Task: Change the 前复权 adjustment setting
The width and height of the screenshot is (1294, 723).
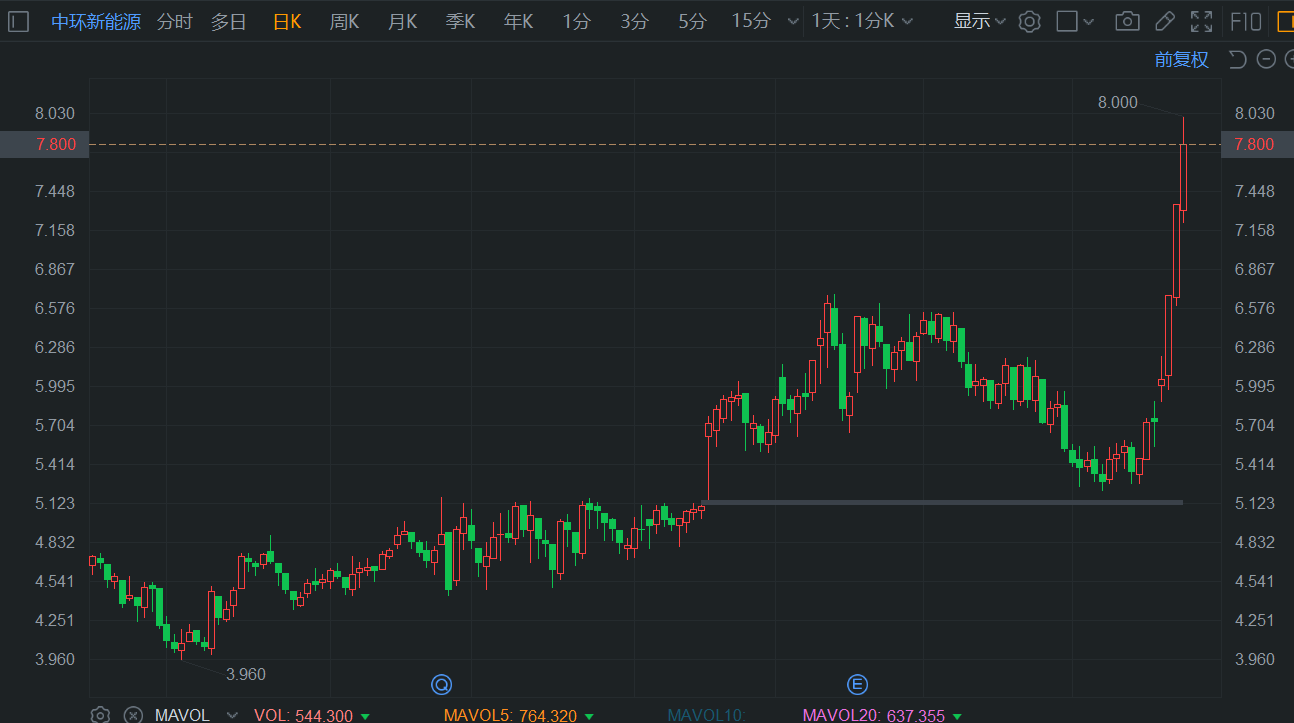Action: click(x=1181, y=59)
